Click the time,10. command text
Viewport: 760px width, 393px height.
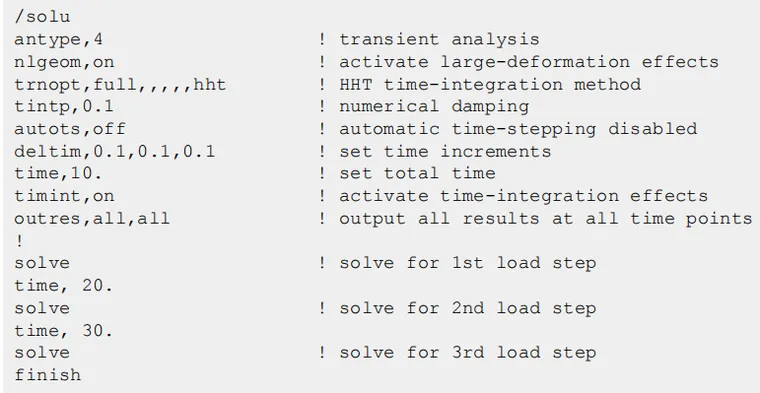click(x=58, y=173)
